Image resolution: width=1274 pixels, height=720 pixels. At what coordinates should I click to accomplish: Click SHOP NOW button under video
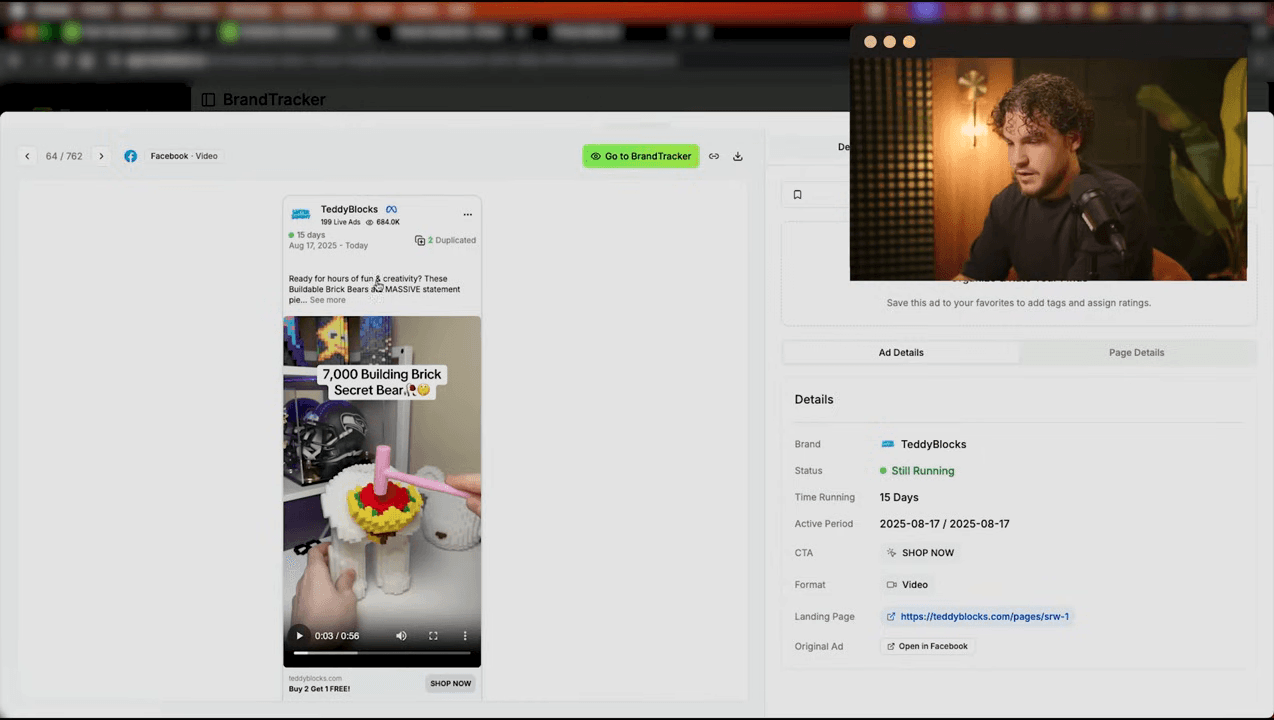450,683
